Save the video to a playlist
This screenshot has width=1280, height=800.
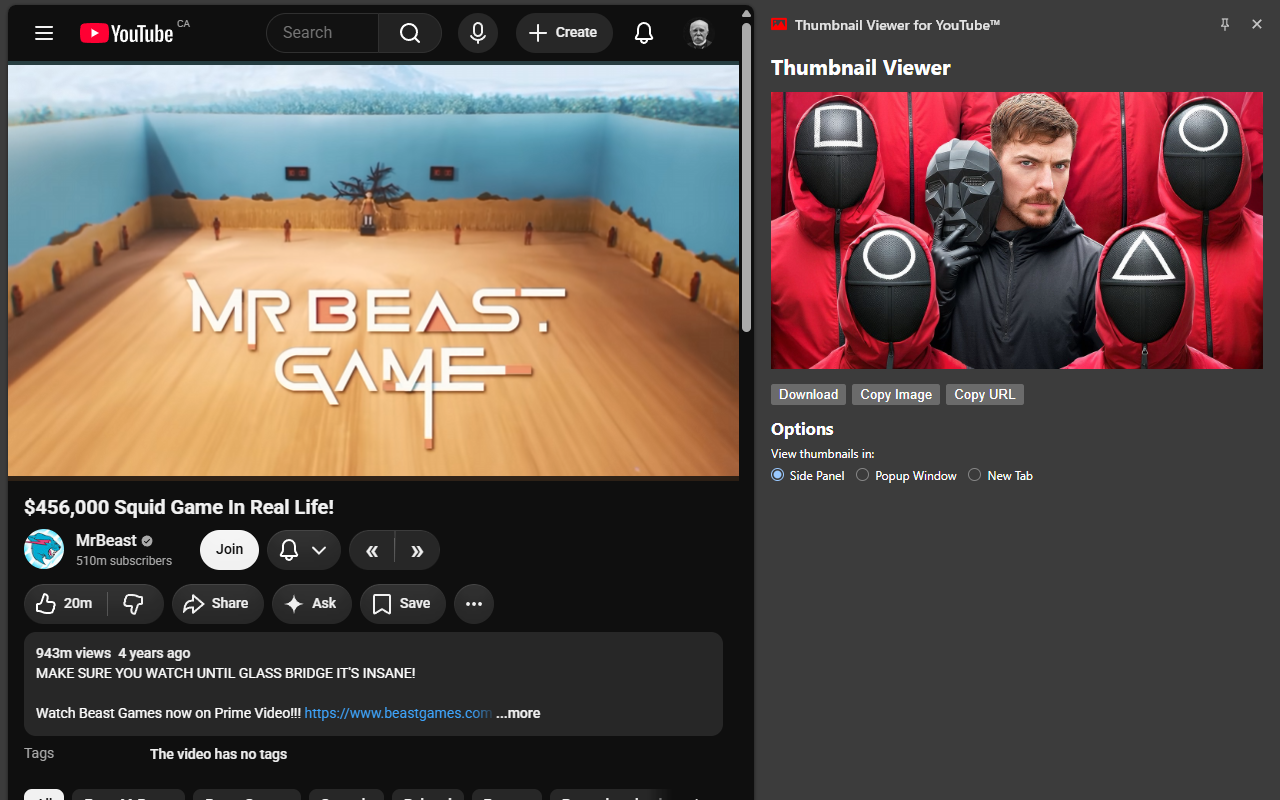(x=402, y=603)
